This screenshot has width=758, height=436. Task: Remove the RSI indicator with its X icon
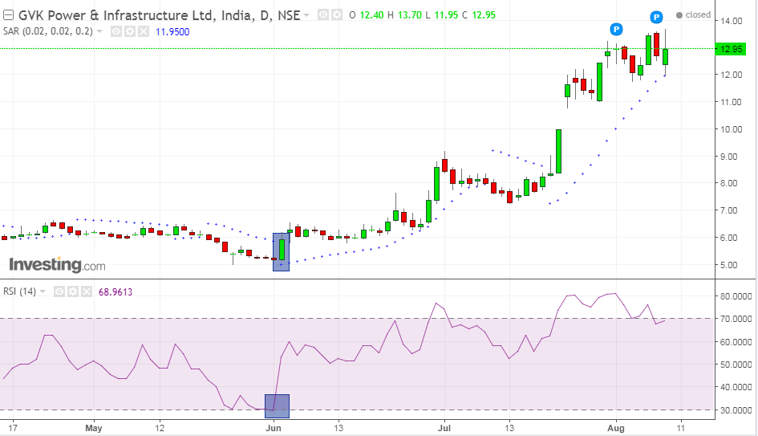coord(86,291)
